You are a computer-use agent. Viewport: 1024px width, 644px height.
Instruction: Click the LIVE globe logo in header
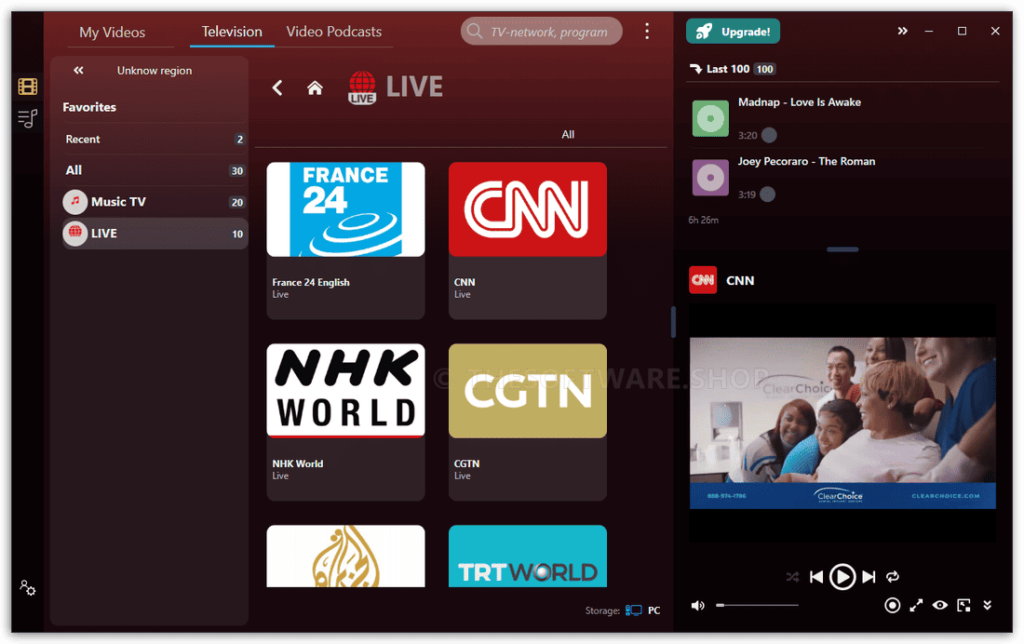coord(362,88)
